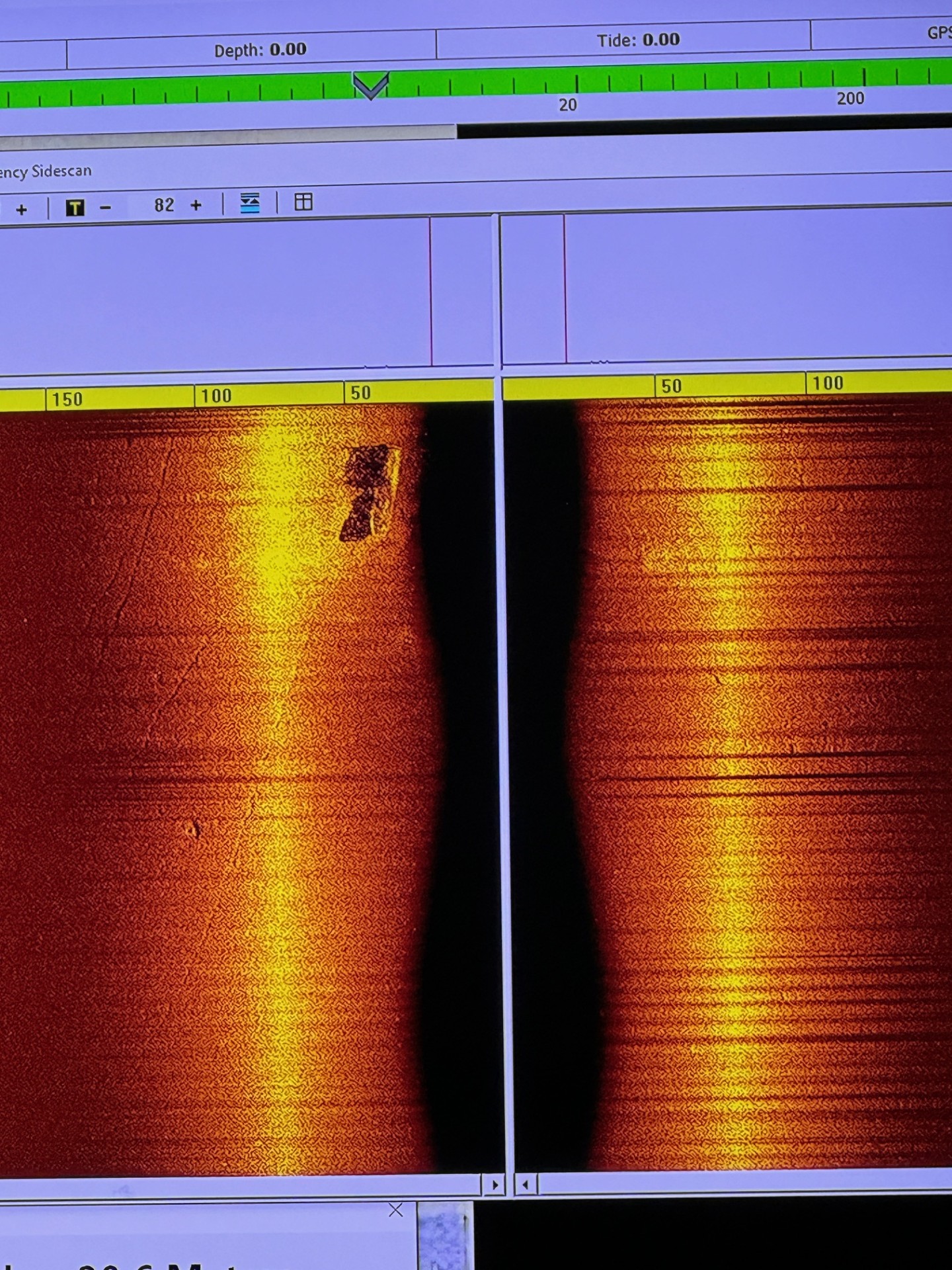Click the 150 mark on left range ruler
952x1270 pixels.
pos(67,400)
